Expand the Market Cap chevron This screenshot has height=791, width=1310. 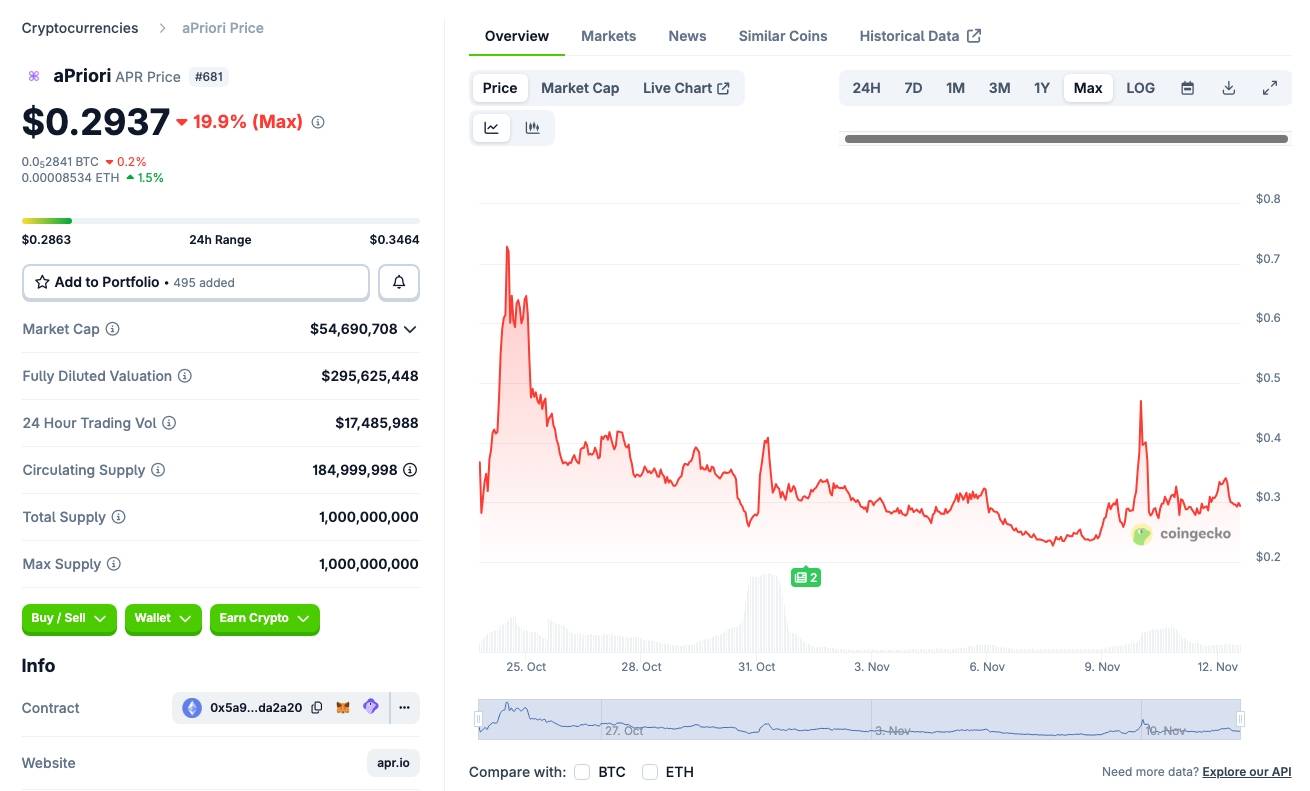click(x=410, y=329)
